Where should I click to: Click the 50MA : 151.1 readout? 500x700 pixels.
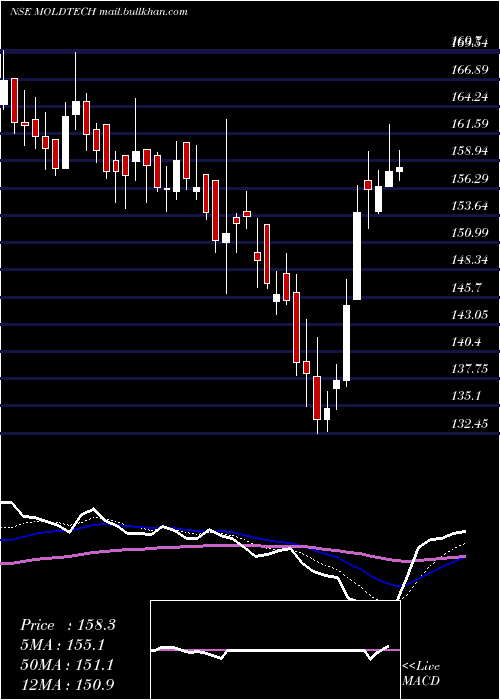[x=67, y=665]
